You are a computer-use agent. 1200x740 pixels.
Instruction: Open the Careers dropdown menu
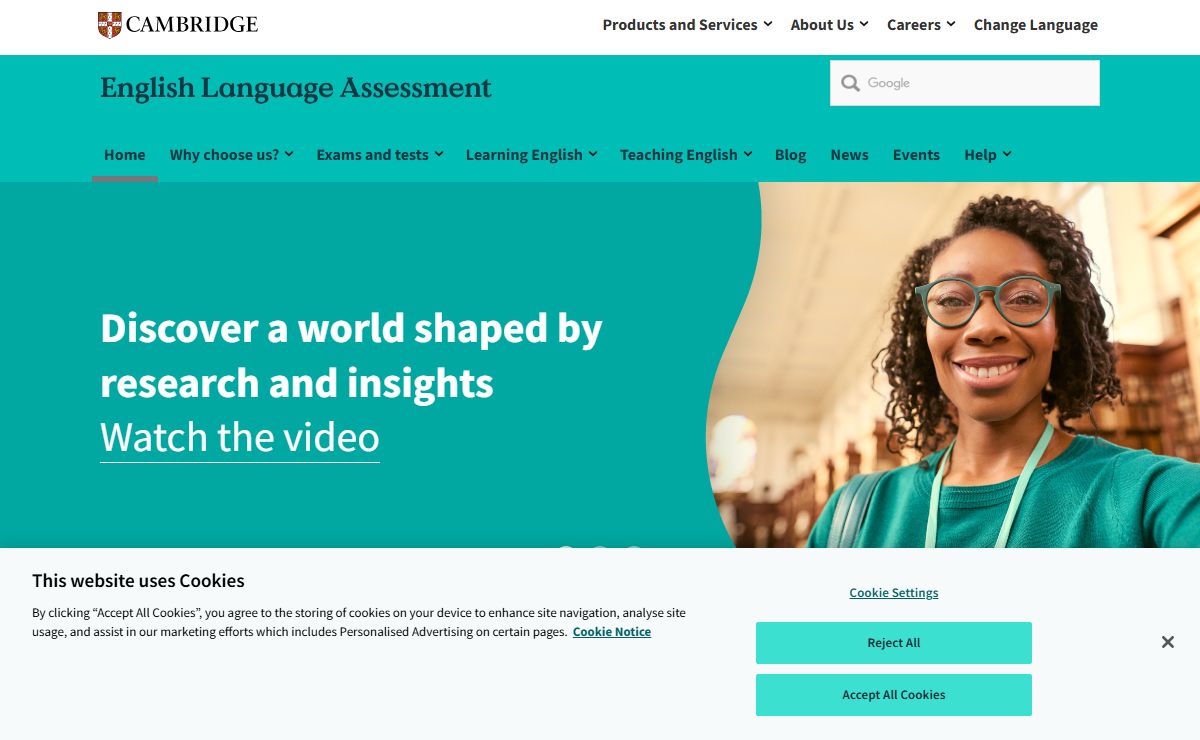coord(921,25)
